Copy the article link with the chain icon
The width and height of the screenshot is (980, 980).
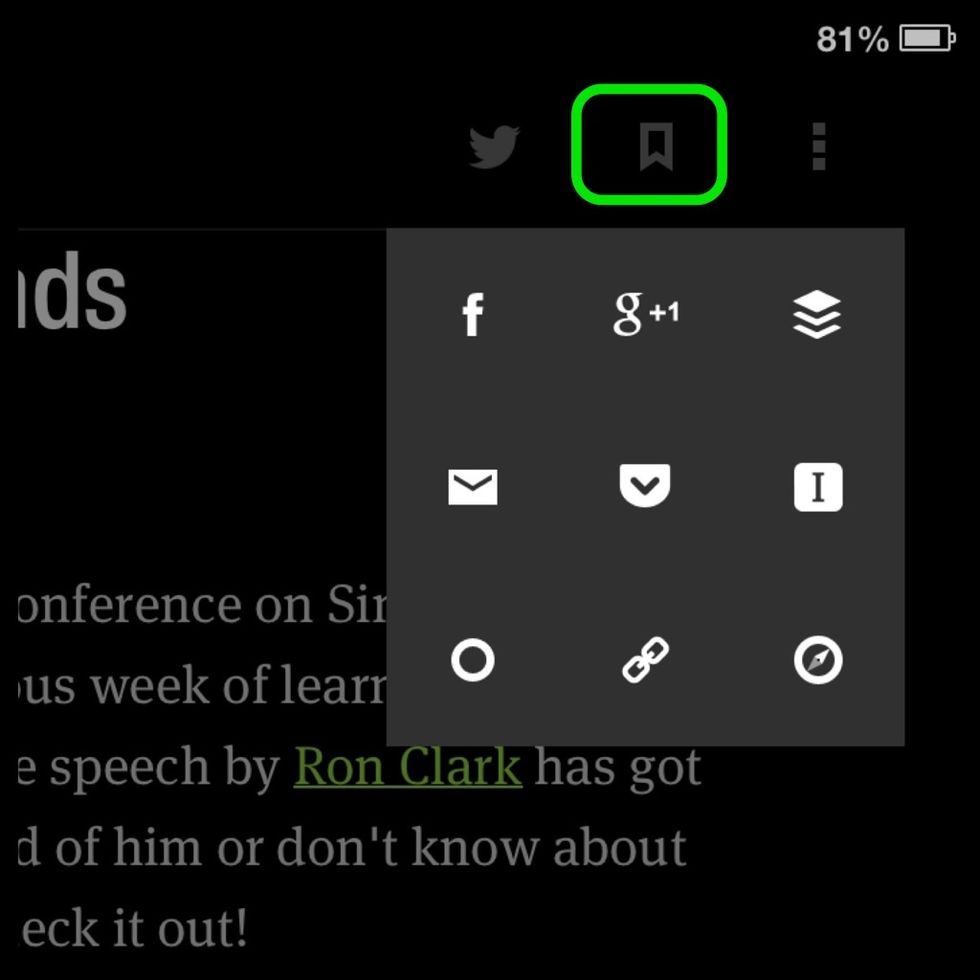pyautogui.click(x=646, y=659)
